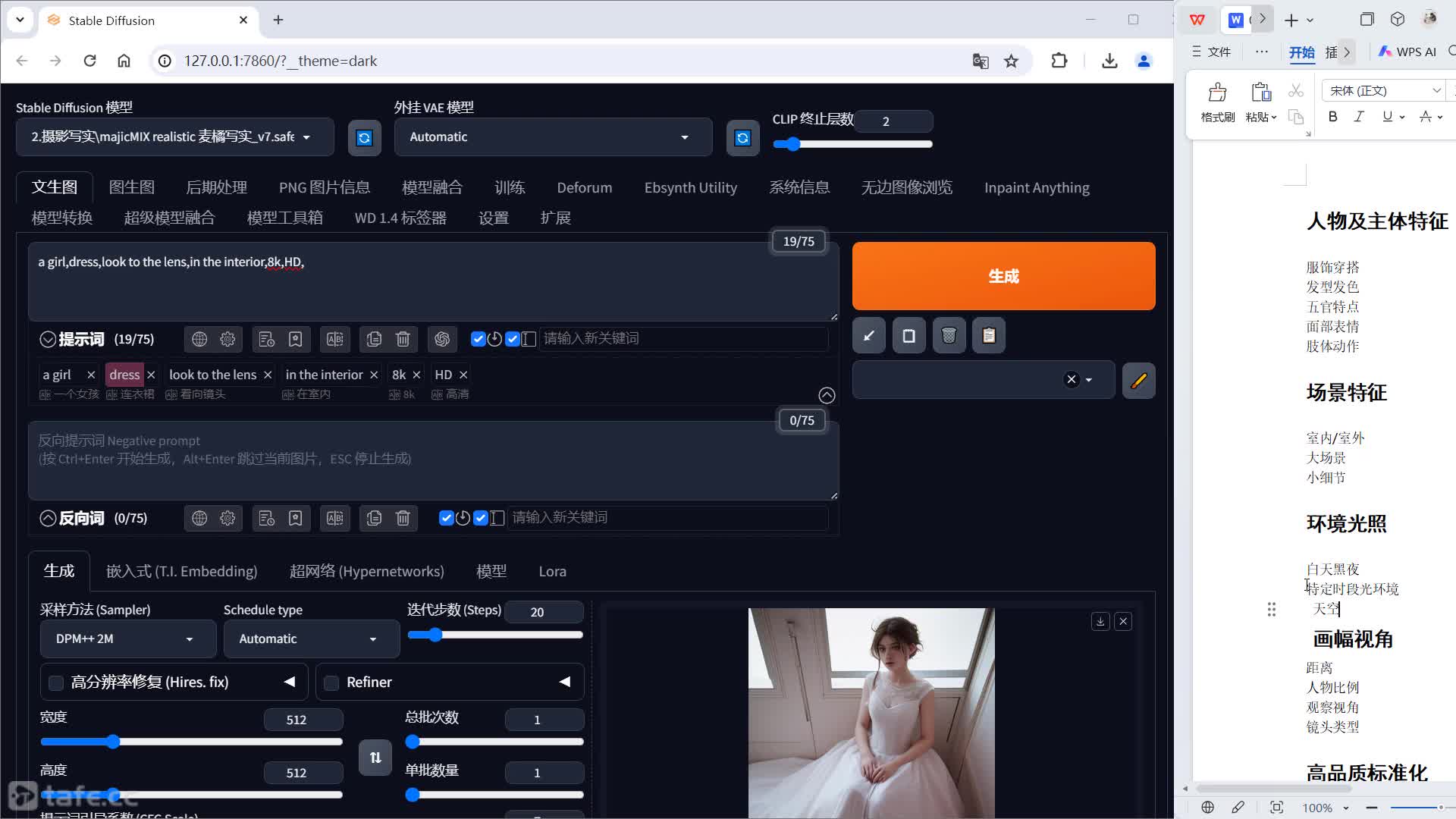Click browser reload button
Image resolution: width=1456 pixels, height=819 pixels.
click(89, 61)
